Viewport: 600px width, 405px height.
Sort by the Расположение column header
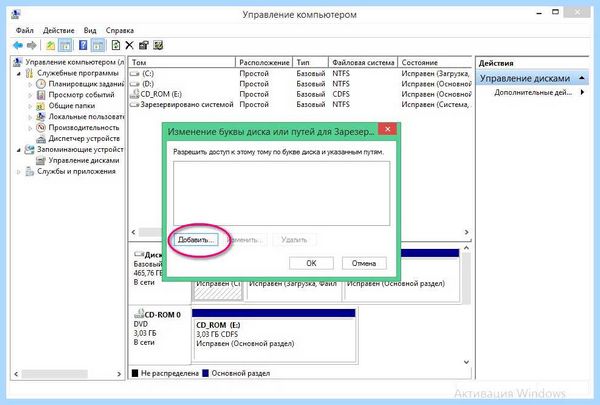264,62
